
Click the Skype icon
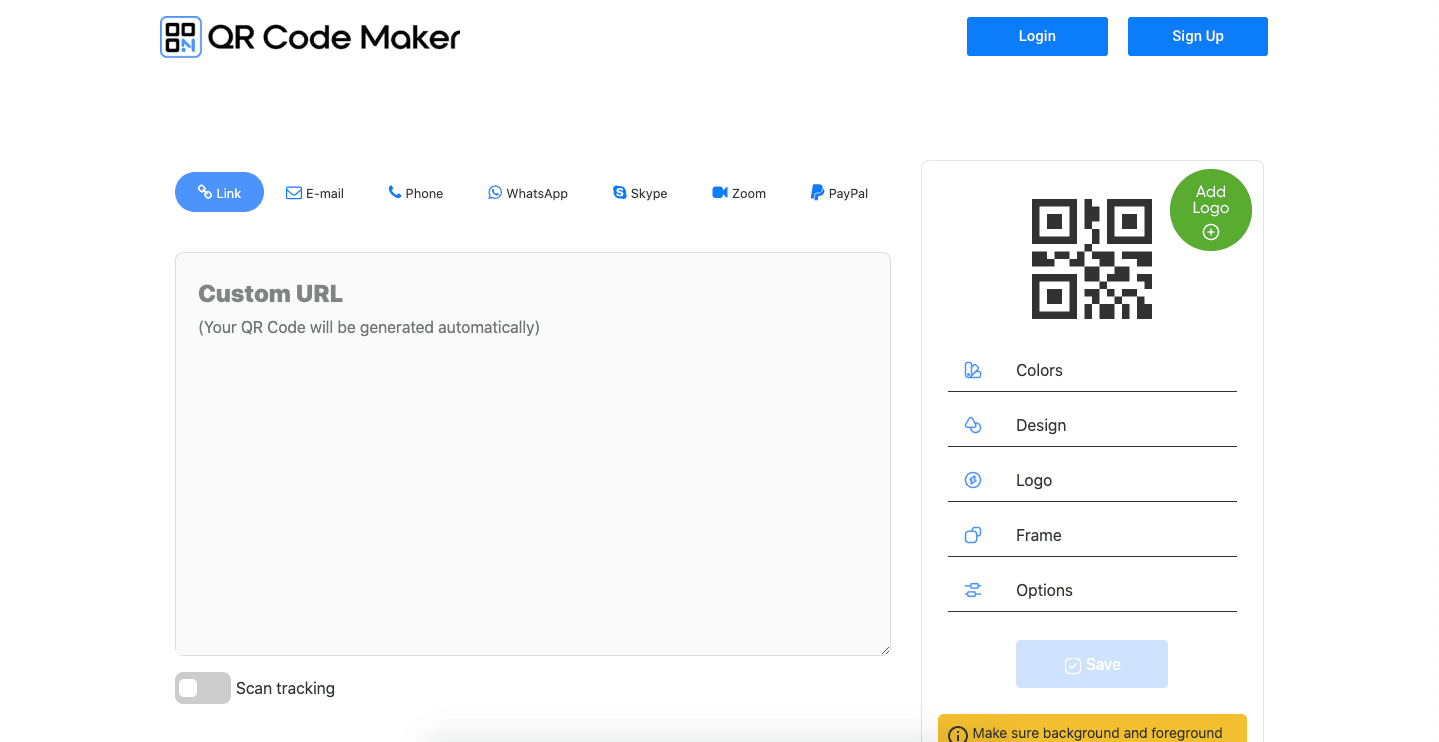618,192
